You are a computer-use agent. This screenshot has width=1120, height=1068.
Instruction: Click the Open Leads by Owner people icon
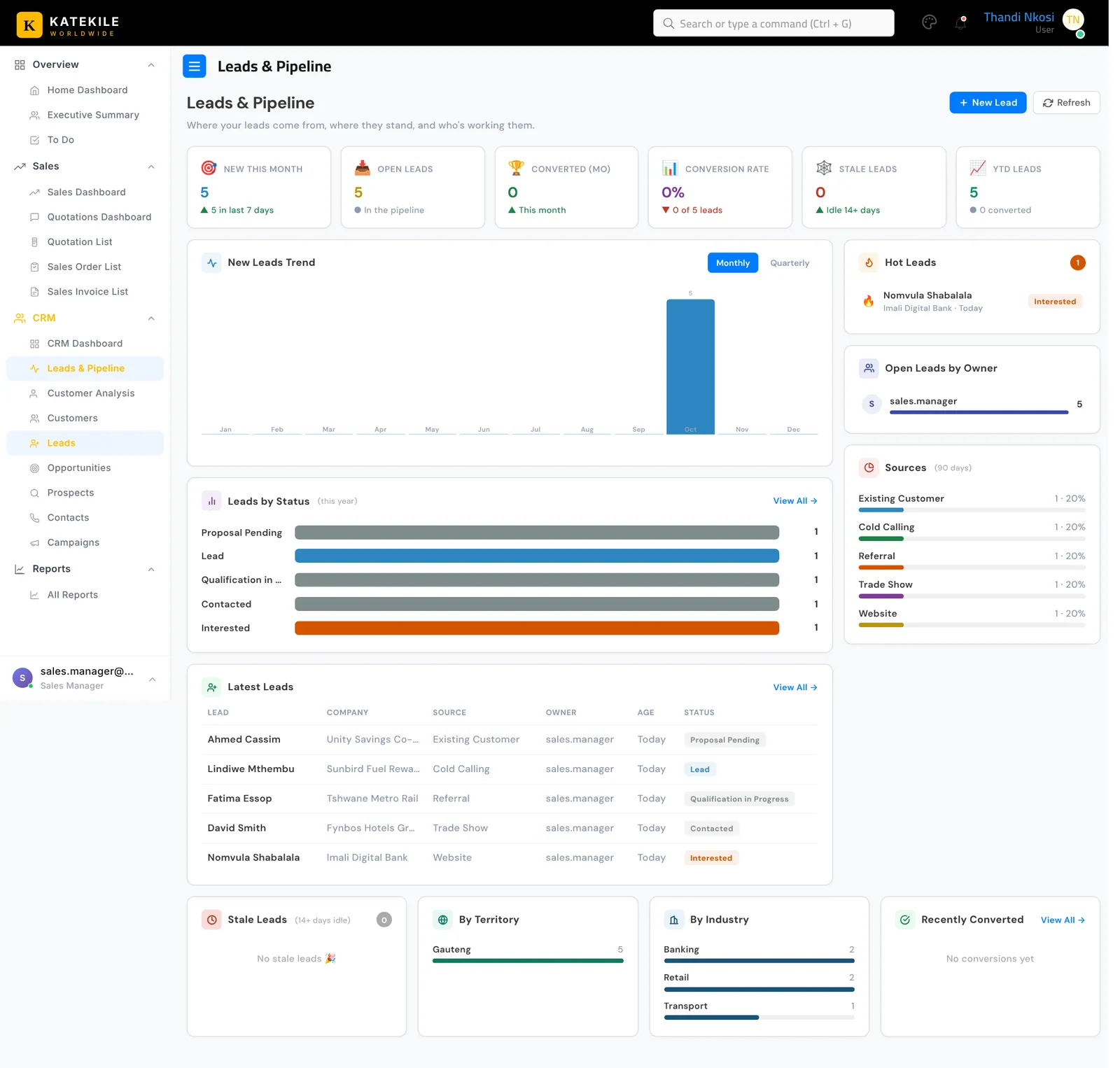pos(869,368)
